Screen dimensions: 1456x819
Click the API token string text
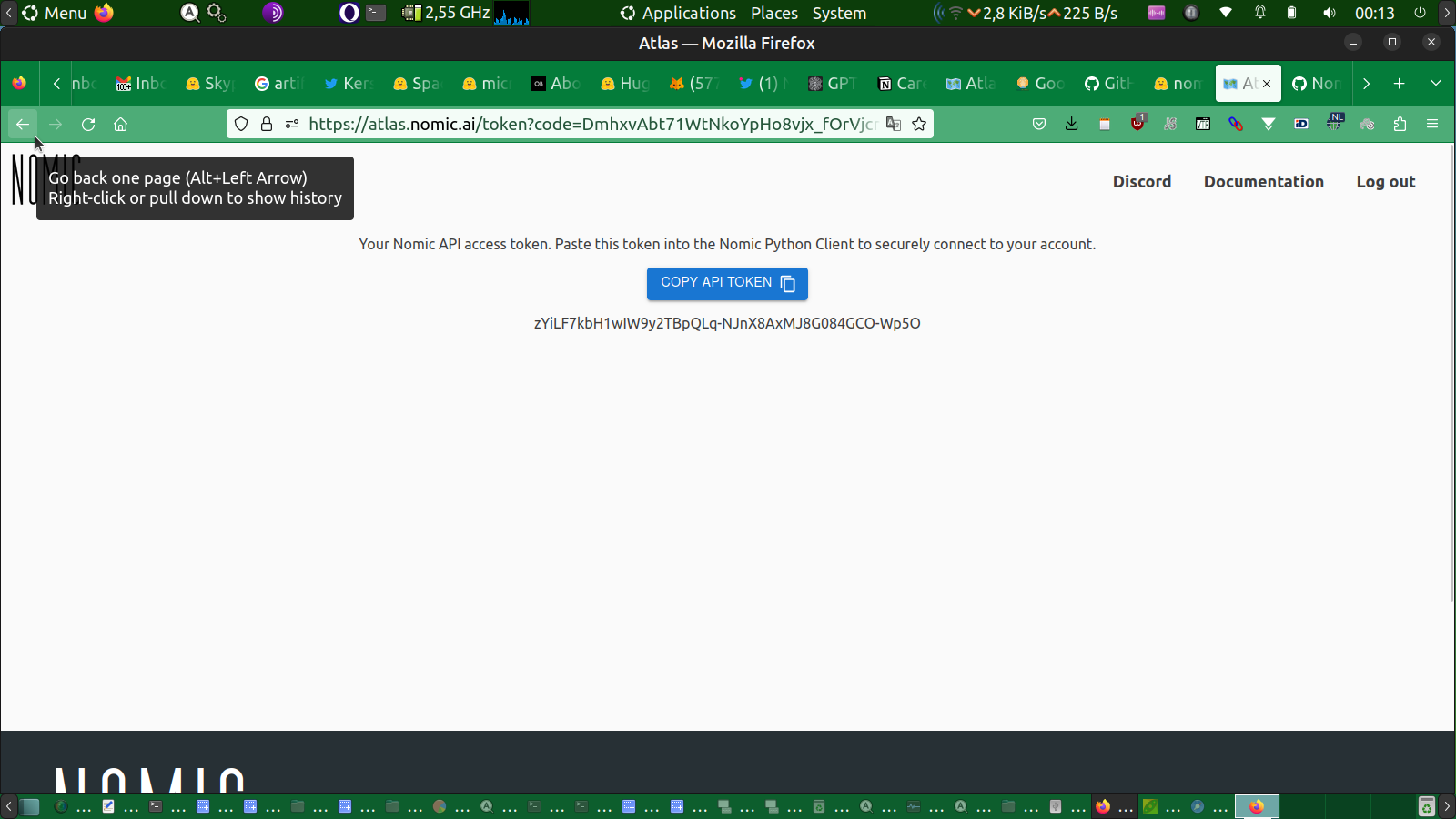pyautogui.click(x=727, y=323)
